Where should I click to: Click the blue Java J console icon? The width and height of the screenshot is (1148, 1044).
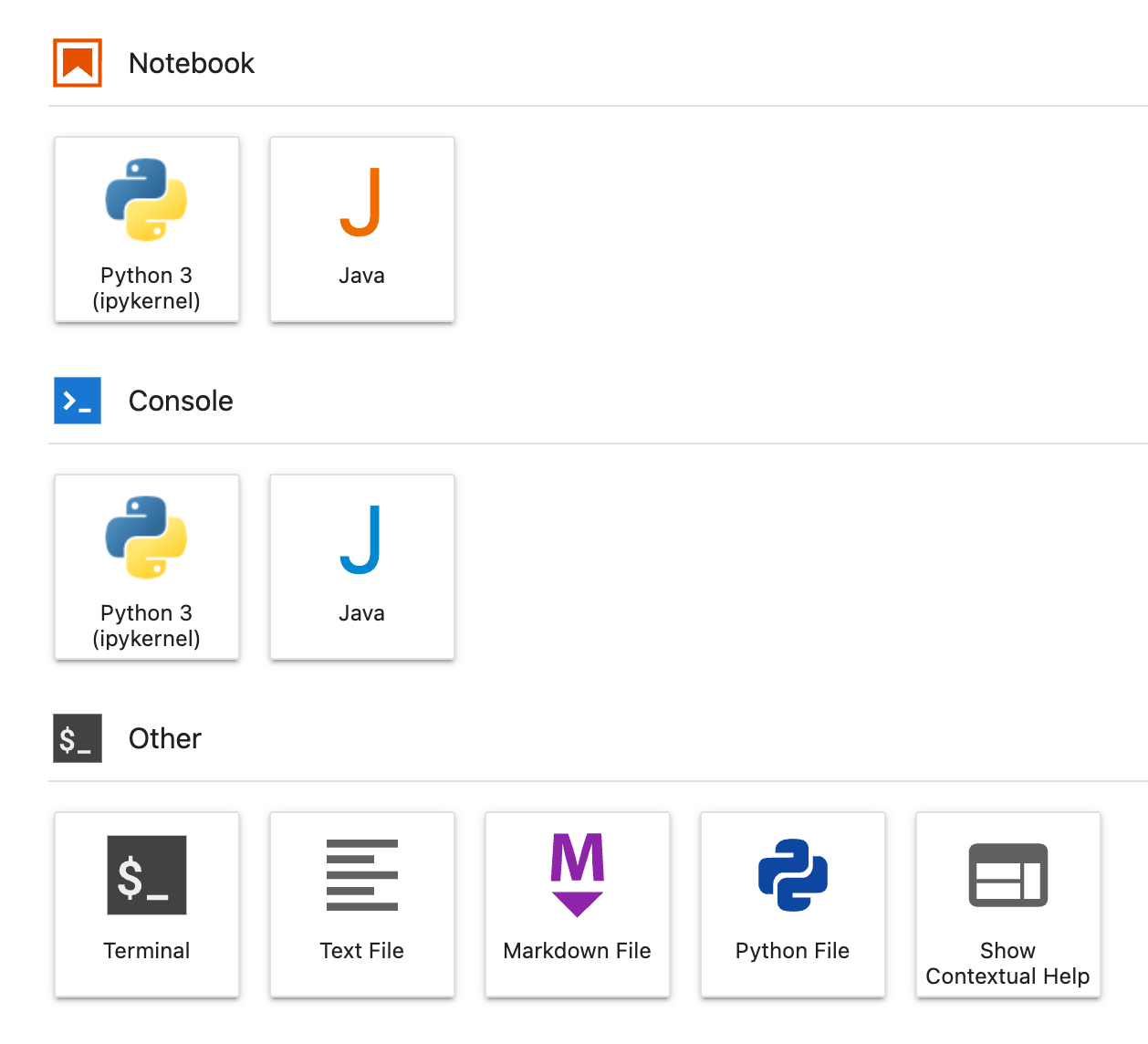(x=360, y=539)
